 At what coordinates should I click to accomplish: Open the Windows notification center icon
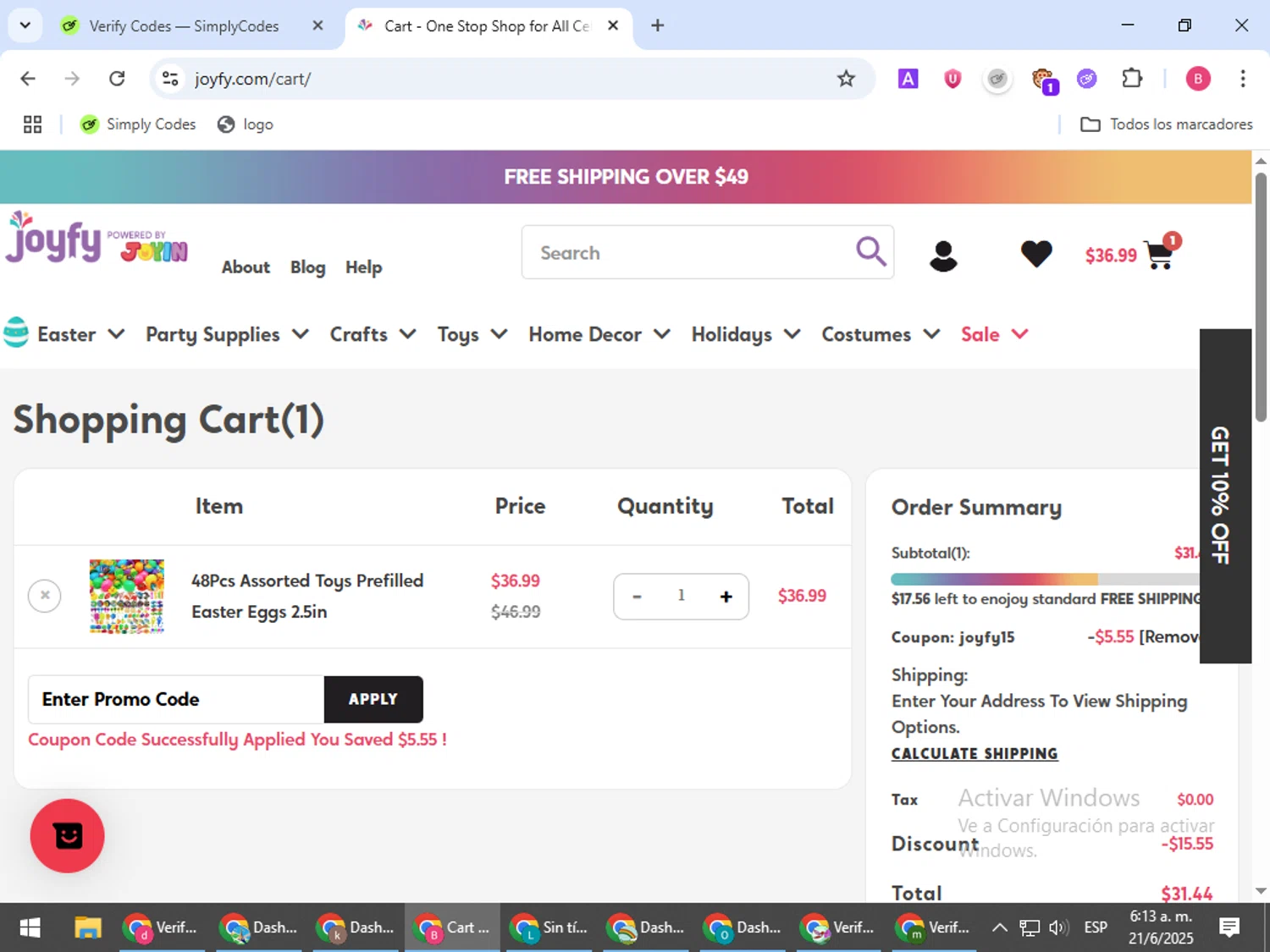pyautogui.click(x=1229, y=927)
